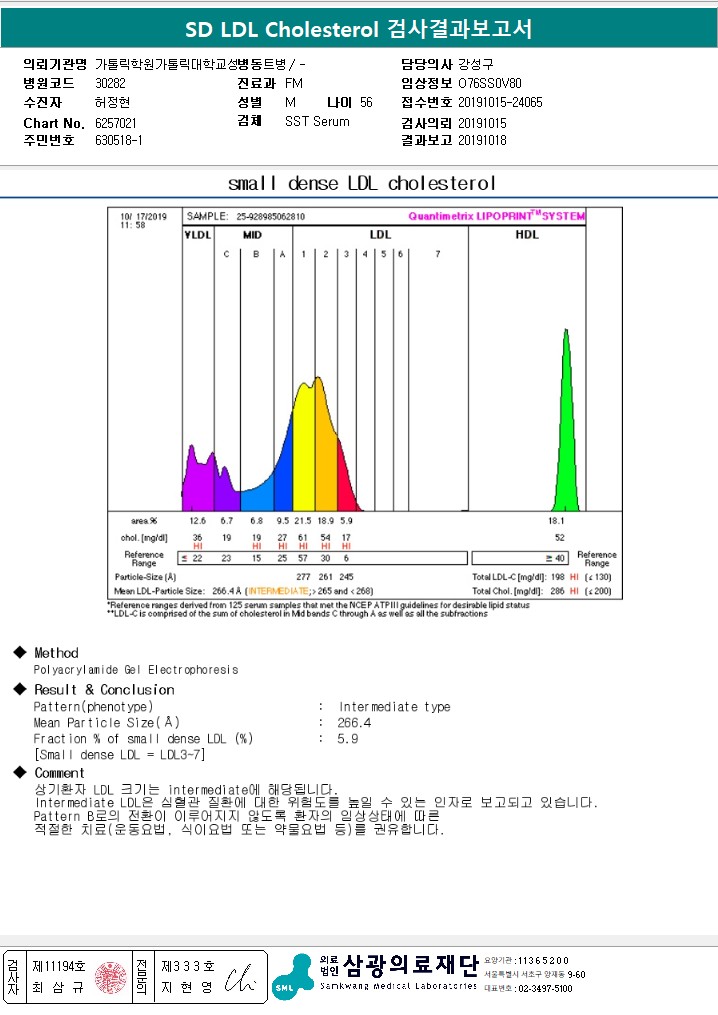Click the "MID" column header
The height and width of the screenshot is (1015, 718).
point(252,235)
